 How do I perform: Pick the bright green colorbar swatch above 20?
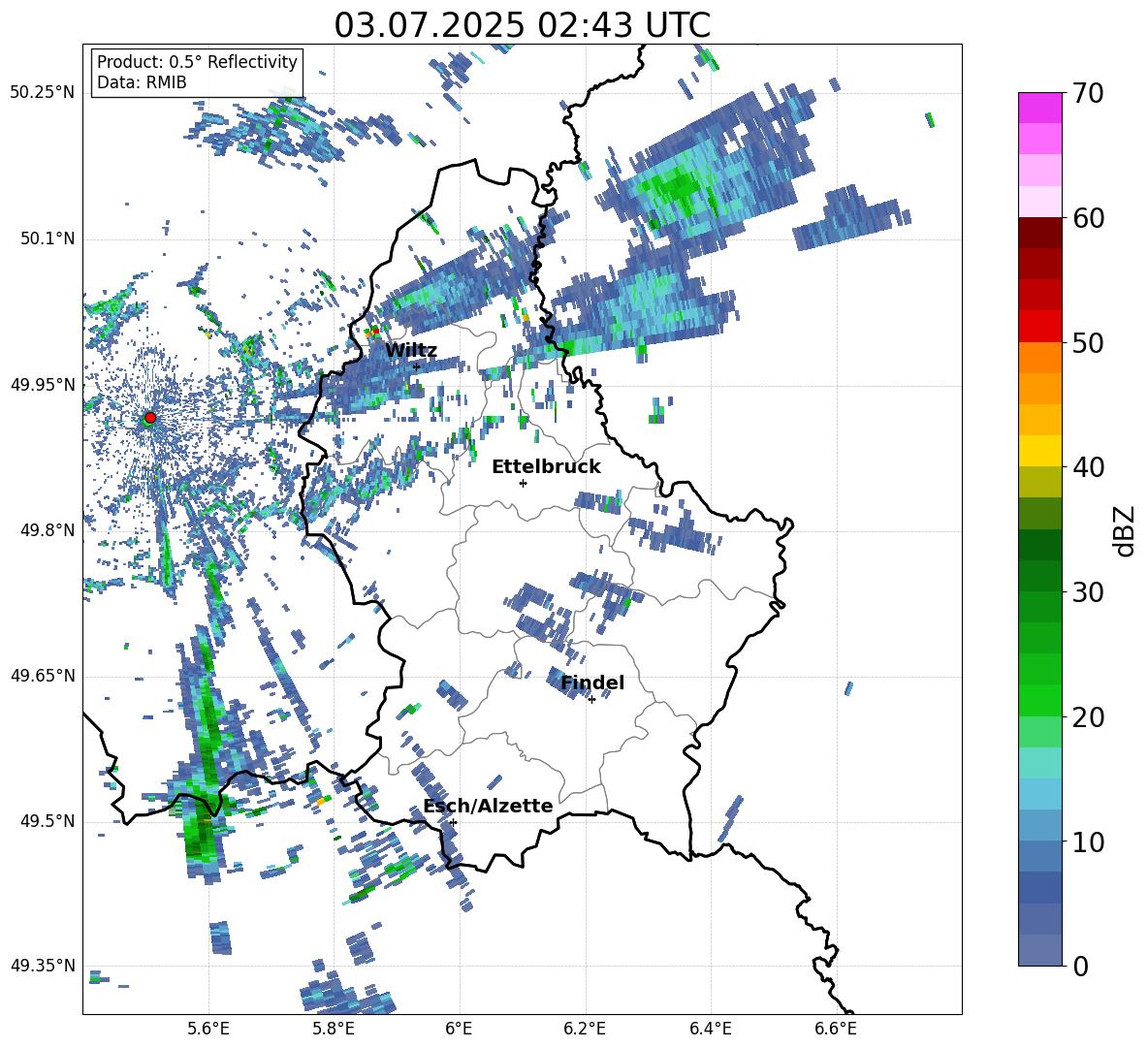1039,700
